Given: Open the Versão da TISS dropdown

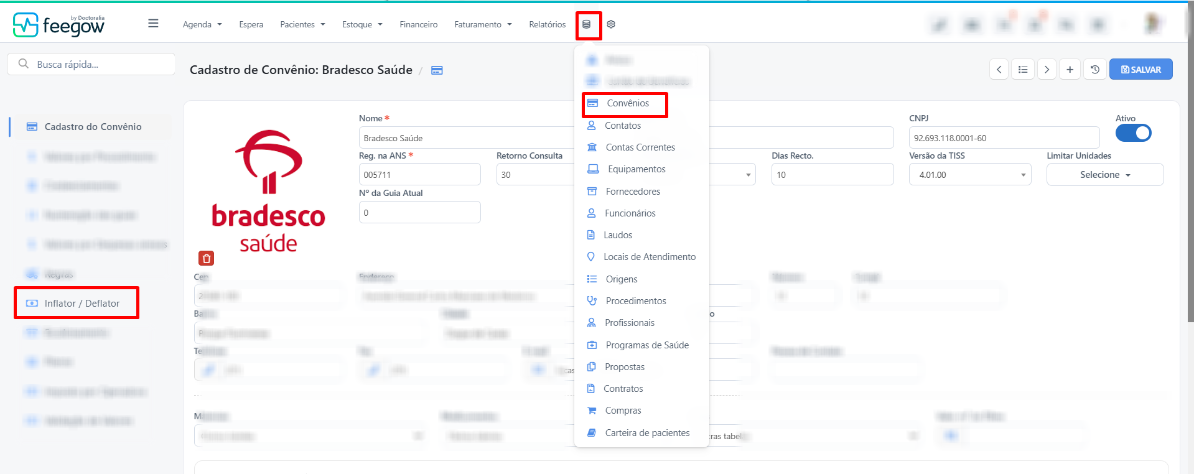Looking at the screenshot, I should (970, 175).
